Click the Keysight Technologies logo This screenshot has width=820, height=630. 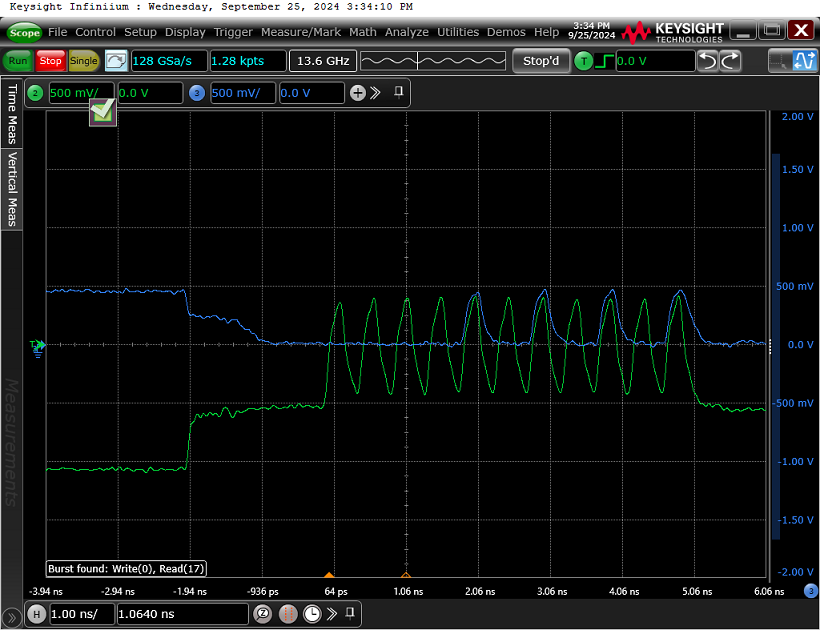pos(674,32)
